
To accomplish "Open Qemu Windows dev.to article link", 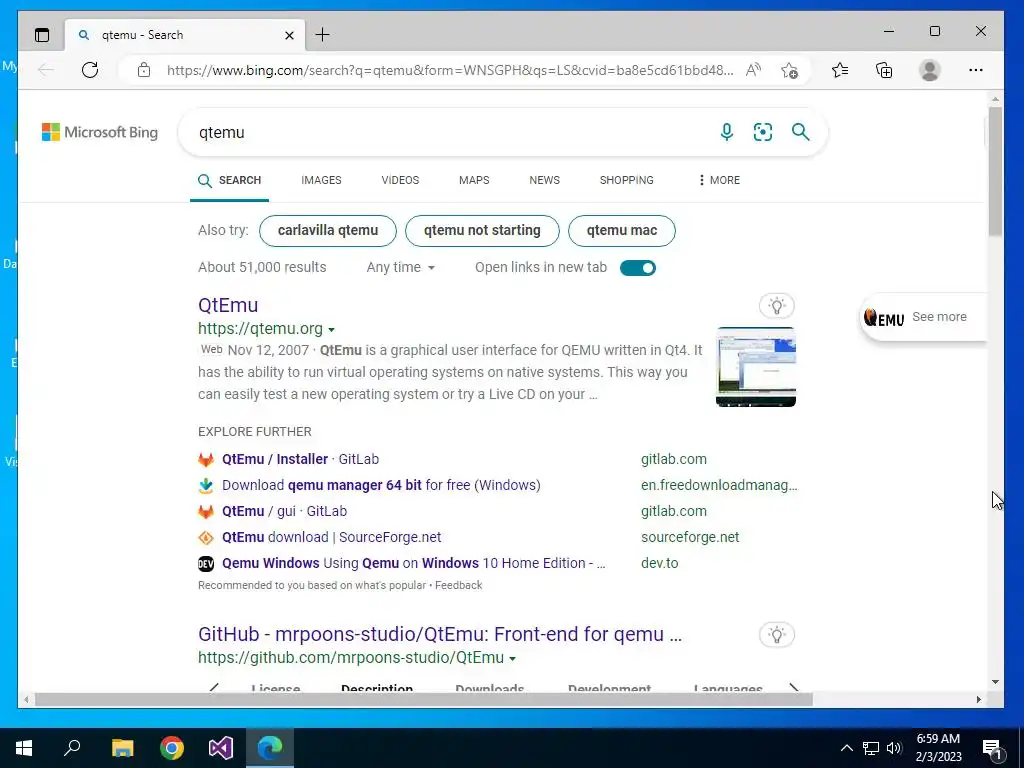I will coord(413,563).
